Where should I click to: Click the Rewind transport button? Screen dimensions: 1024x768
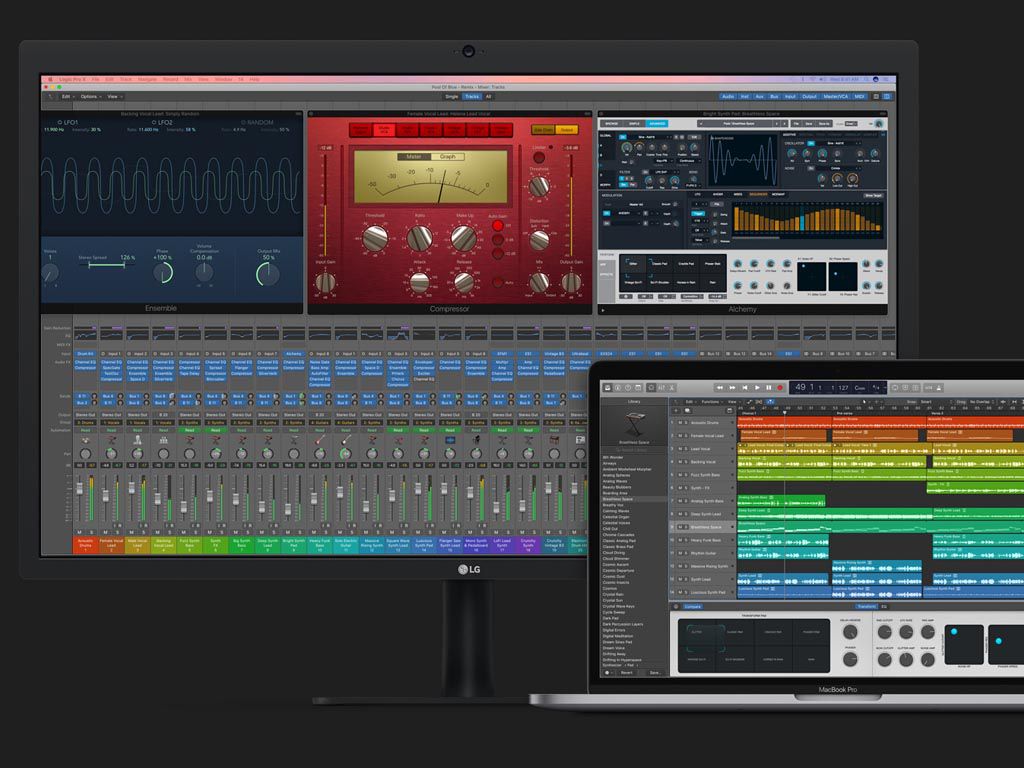point(720,387)
